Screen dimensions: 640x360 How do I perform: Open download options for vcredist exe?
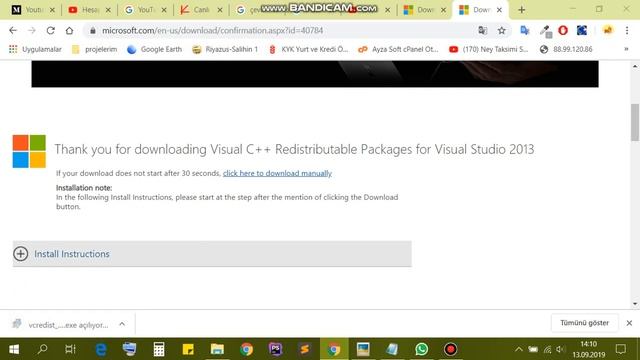122,324
